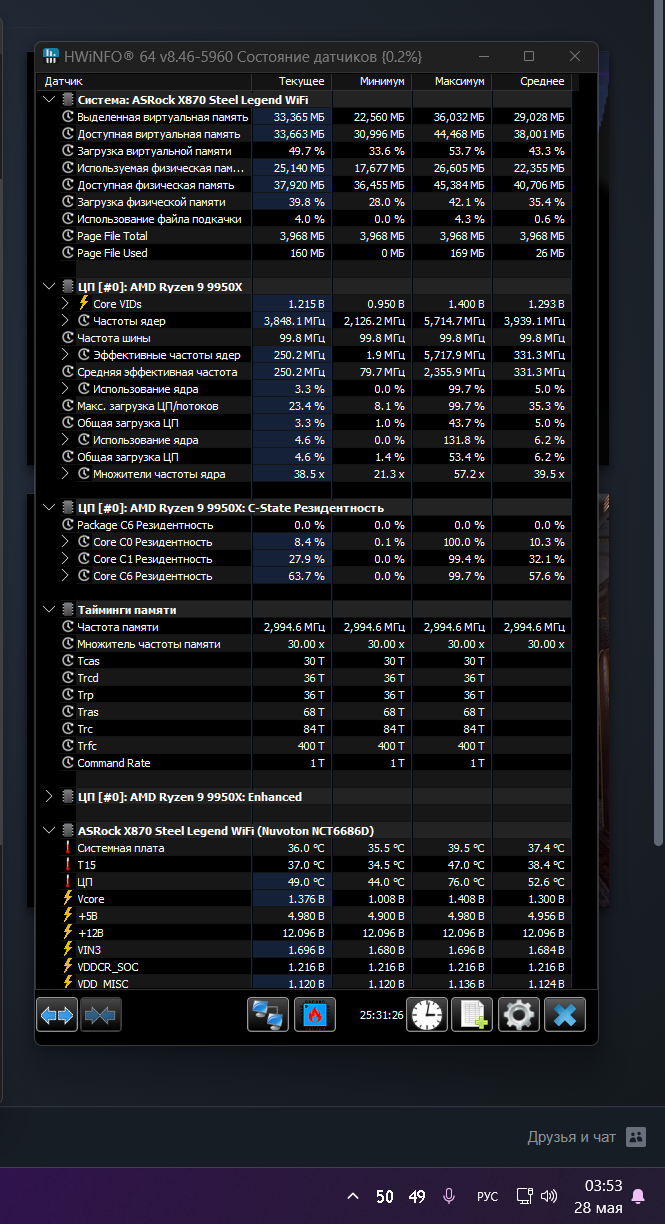665x1224 pixels.
Task: Select the Page File Used row
Action: tap(306, 253)
